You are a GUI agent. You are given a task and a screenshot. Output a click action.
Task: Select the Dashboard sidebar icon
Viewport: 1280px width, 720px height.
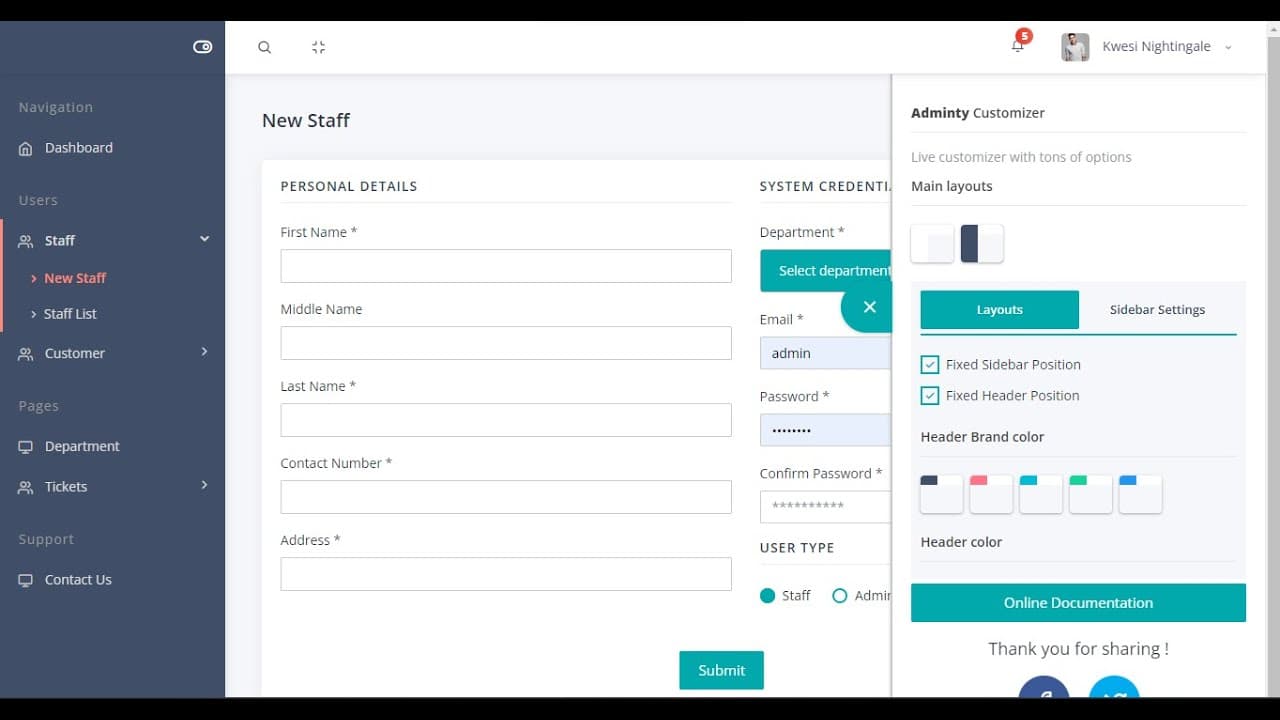(24, 147)
